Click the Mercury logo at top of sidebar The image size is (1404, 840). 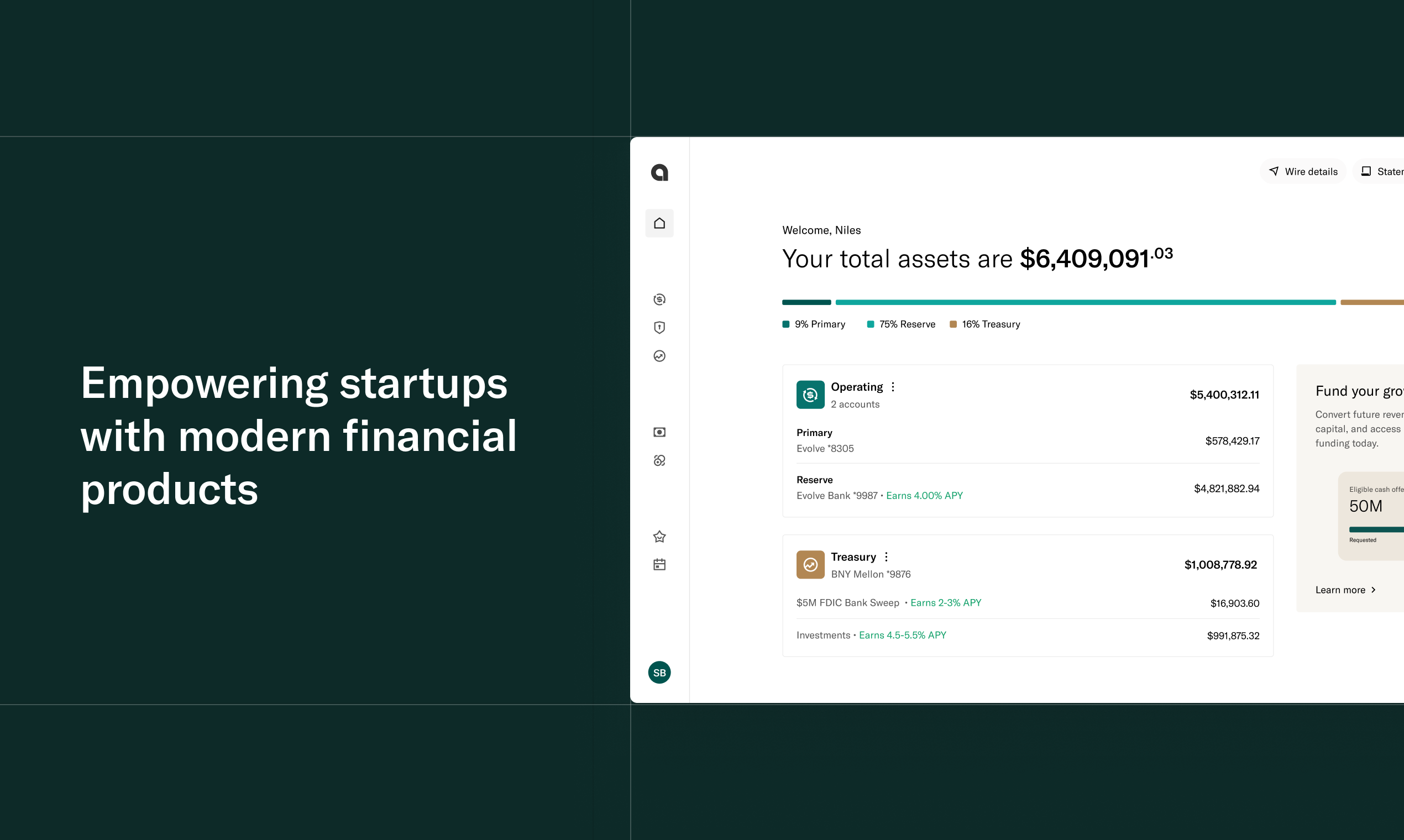click(x=659, y=172)
